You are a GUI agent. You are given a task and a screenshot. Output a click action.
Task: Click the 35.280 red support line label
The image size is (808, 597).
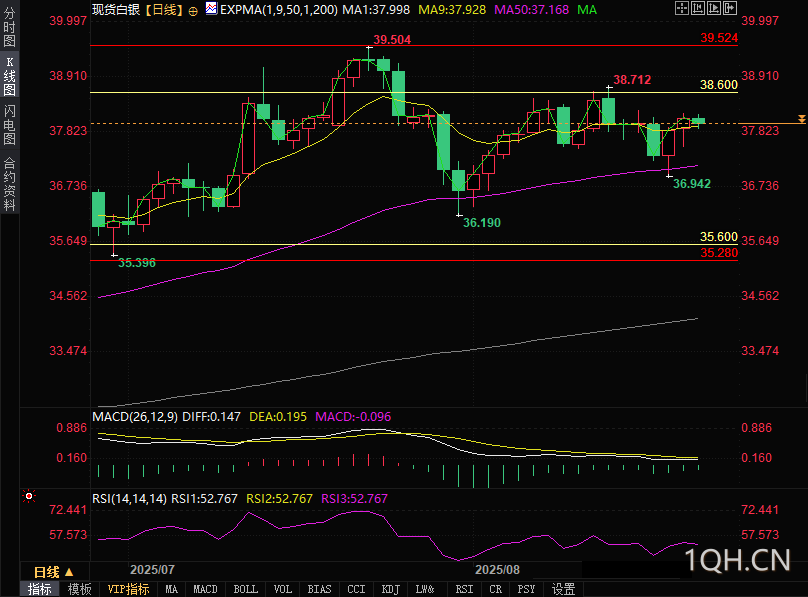(719, 253)
